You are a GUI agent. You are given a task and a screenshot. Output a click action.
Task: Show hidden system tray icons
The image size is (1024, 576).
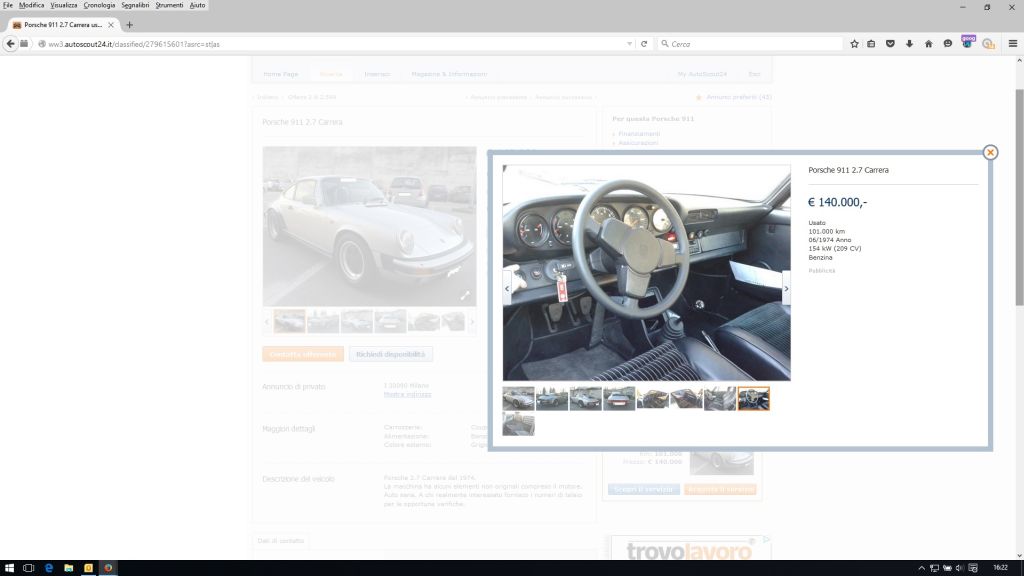[x=921, y=568]
